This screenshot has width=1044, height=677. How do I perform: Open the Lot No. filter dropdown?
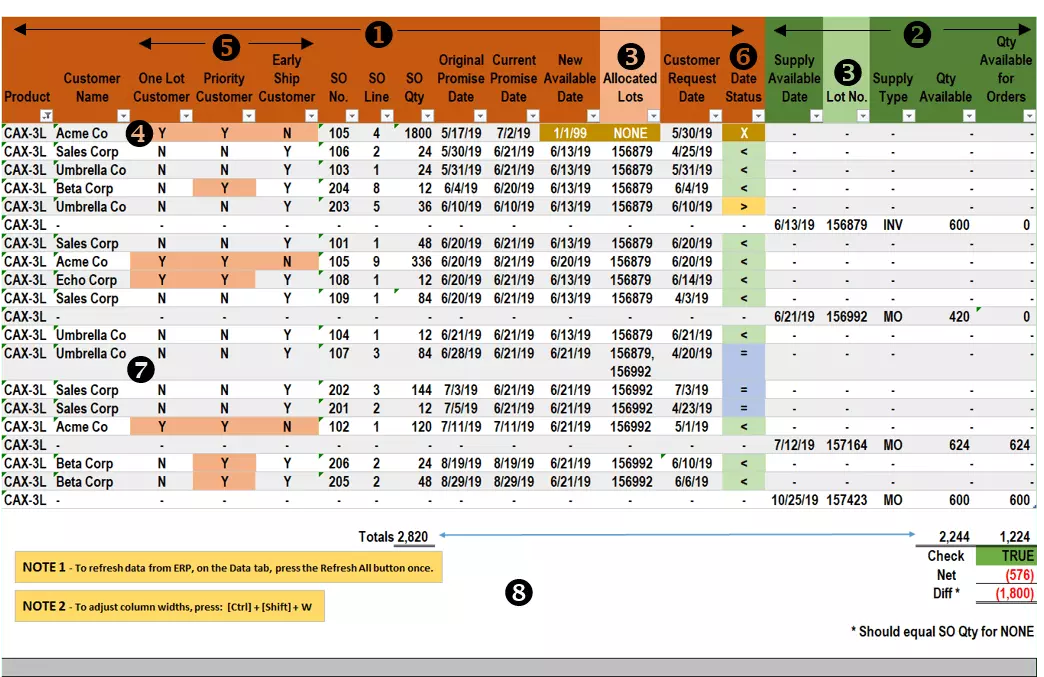coord(863,116)
